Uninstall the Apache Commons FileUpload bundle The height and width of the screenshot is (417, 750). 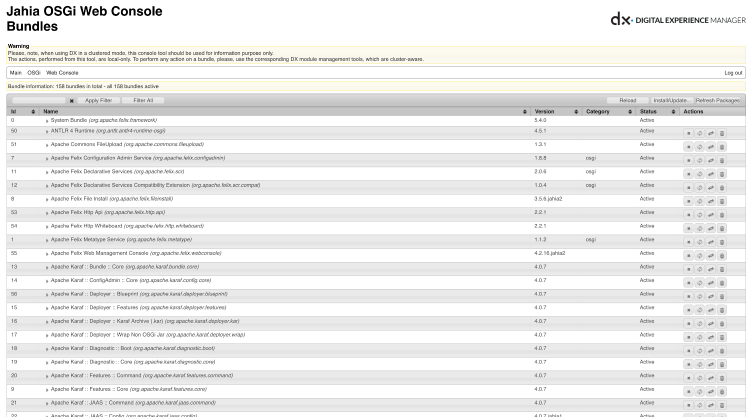click(x=722, y=147)
